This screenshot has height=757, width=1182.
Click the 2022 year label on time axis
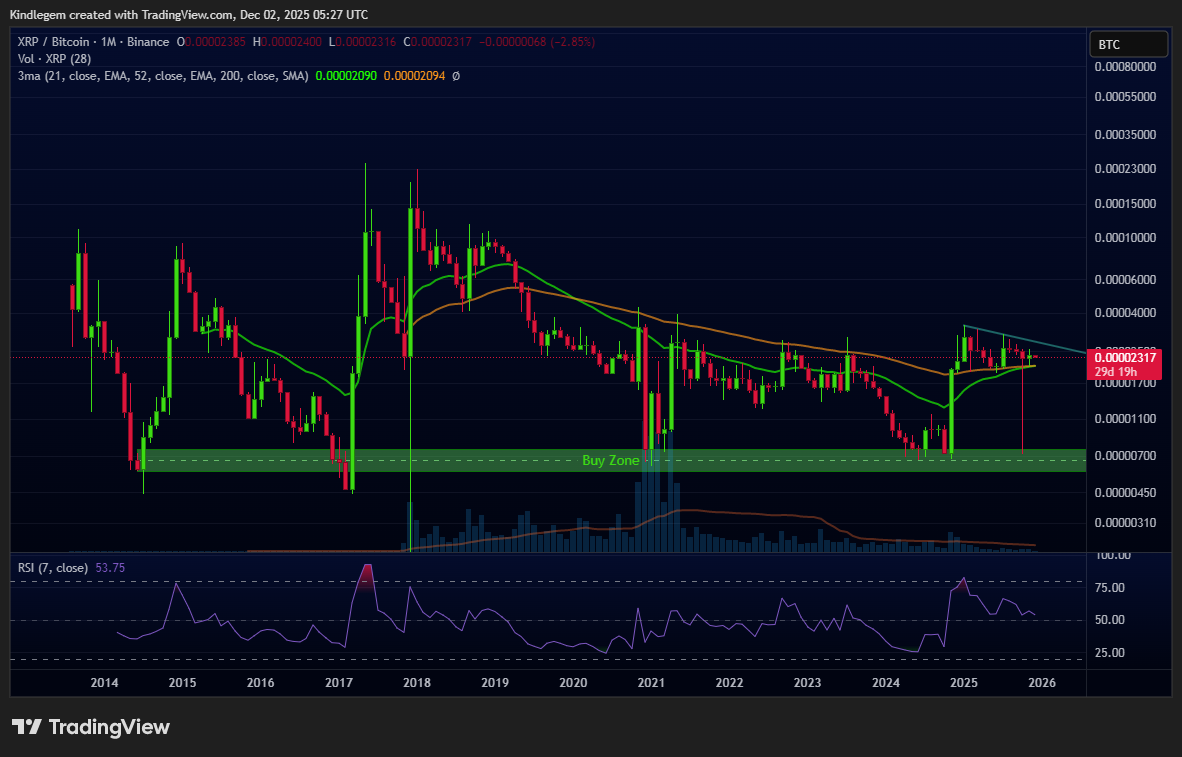tap(730, 683)
